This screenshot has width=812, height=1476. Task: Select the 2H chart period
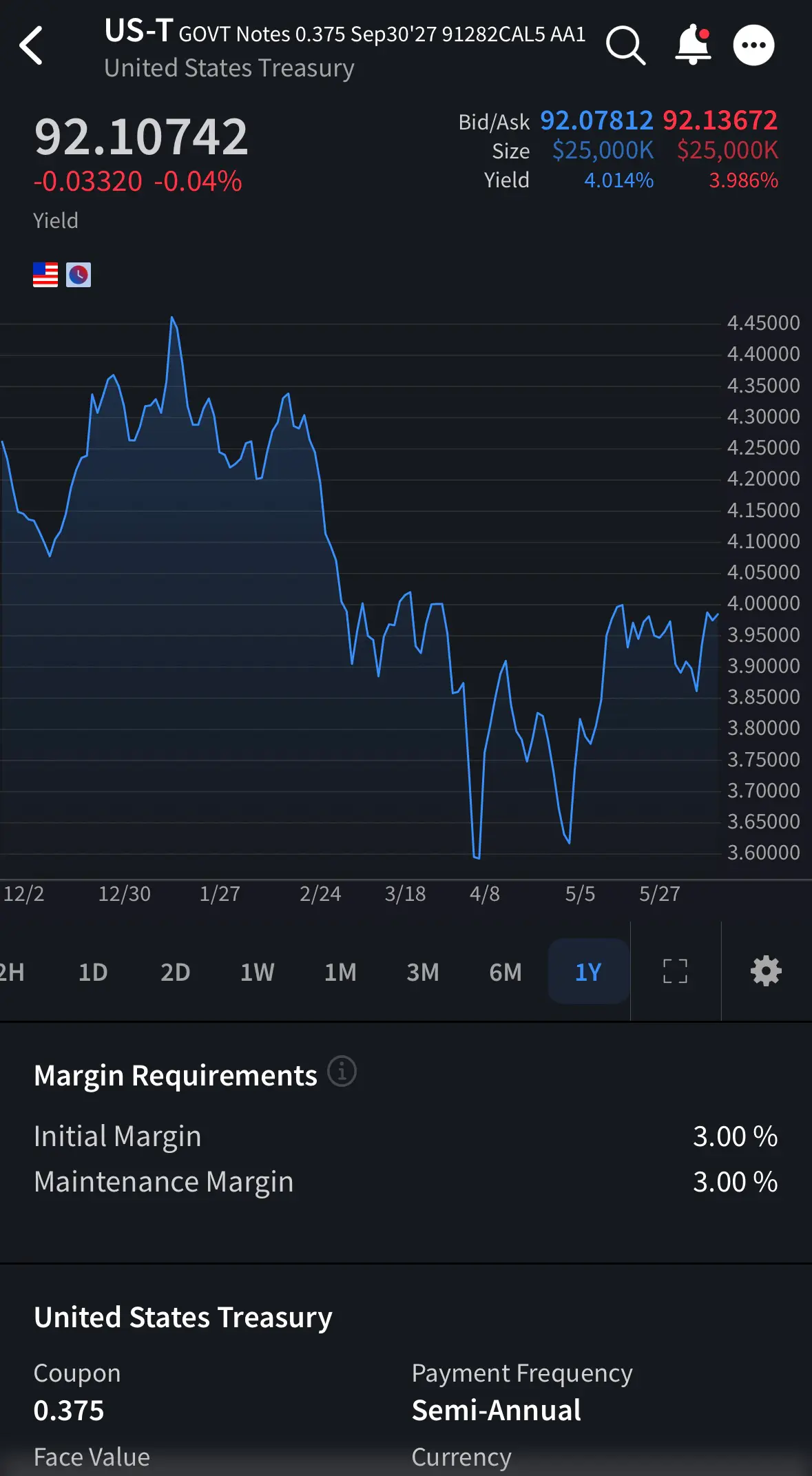12,972
